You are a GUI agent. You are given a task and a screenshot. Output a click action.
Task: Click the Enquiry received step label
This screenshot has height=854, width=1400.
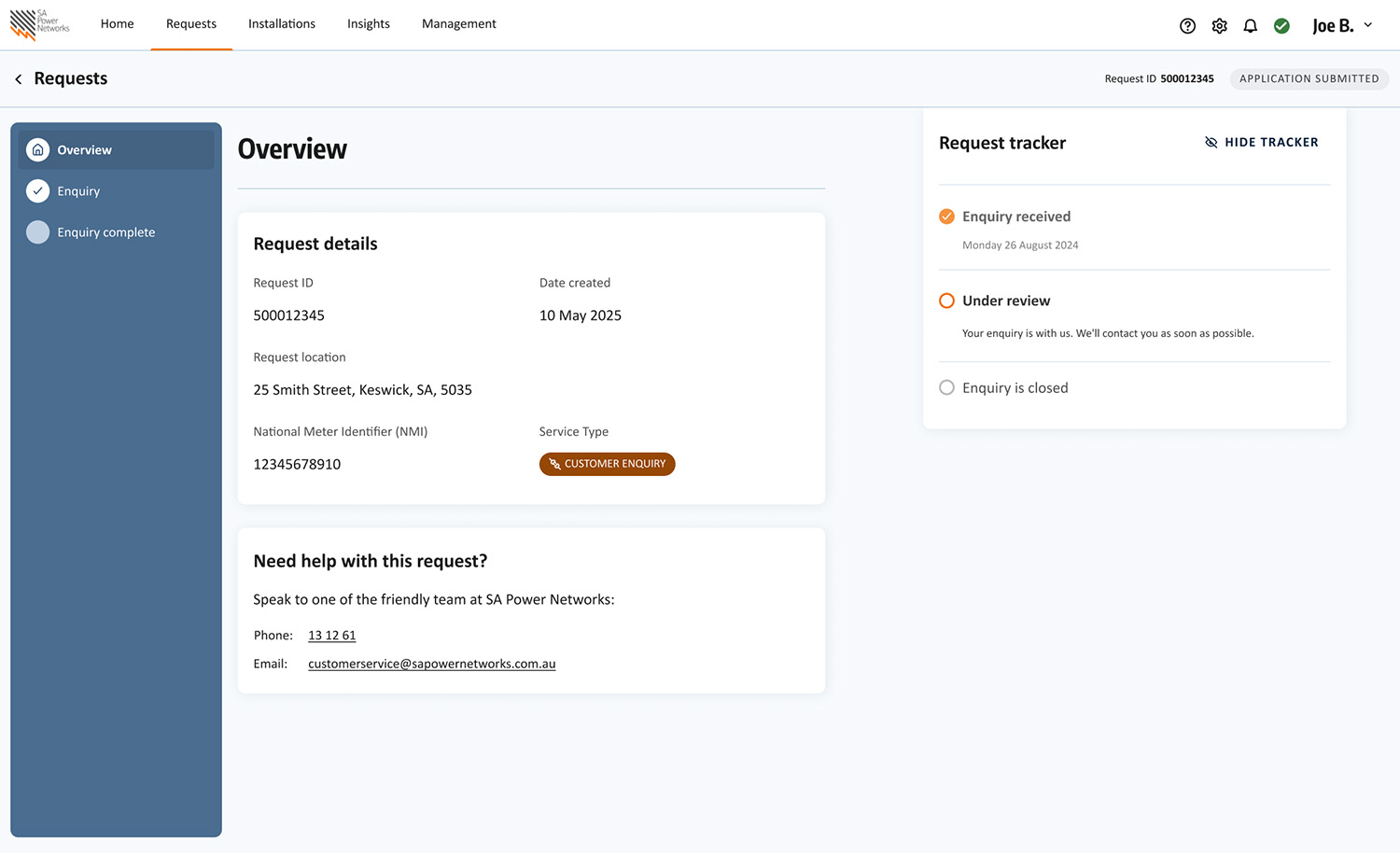click(1016, 217)
